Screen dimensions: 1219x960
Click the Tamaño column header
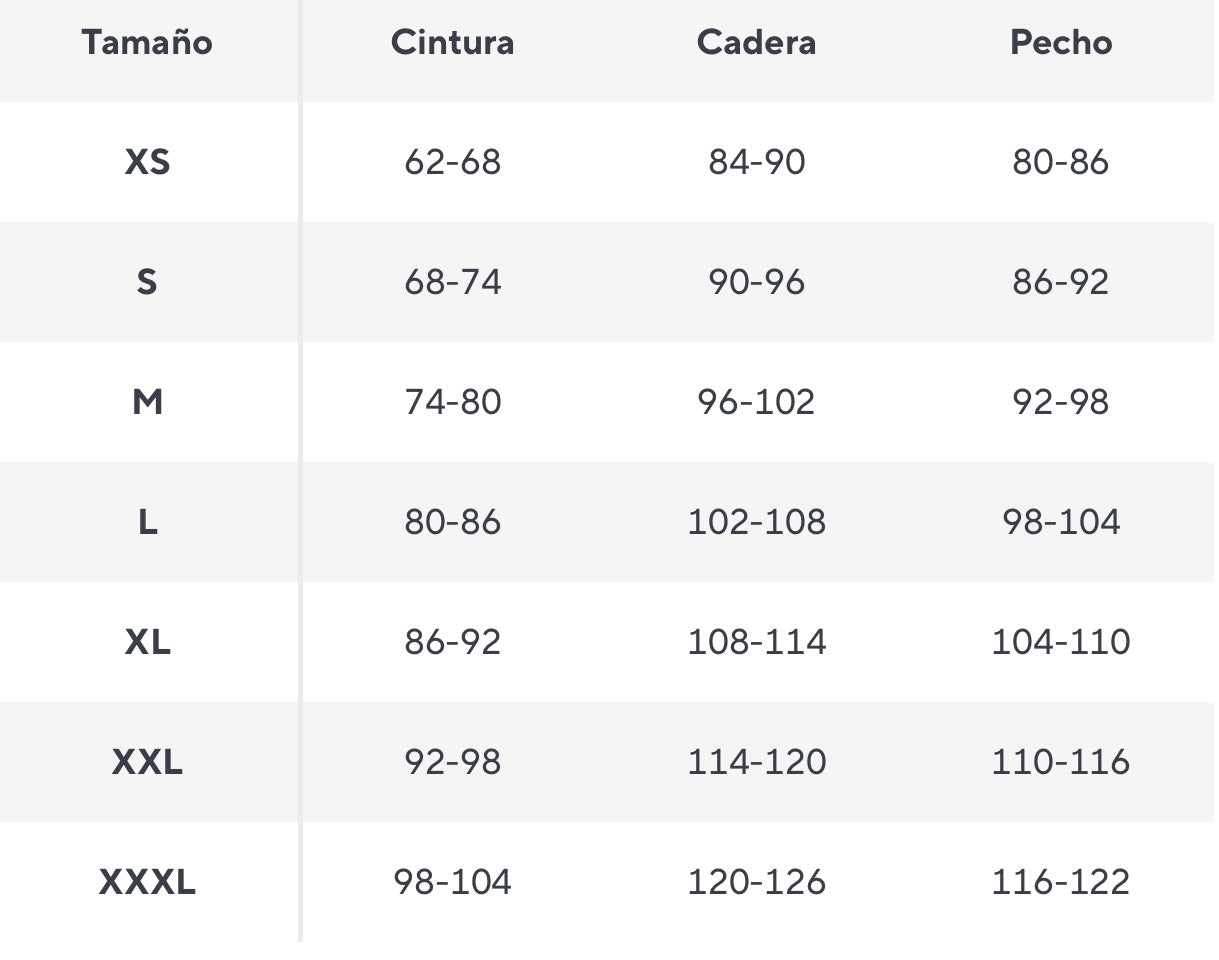[147, 43]
